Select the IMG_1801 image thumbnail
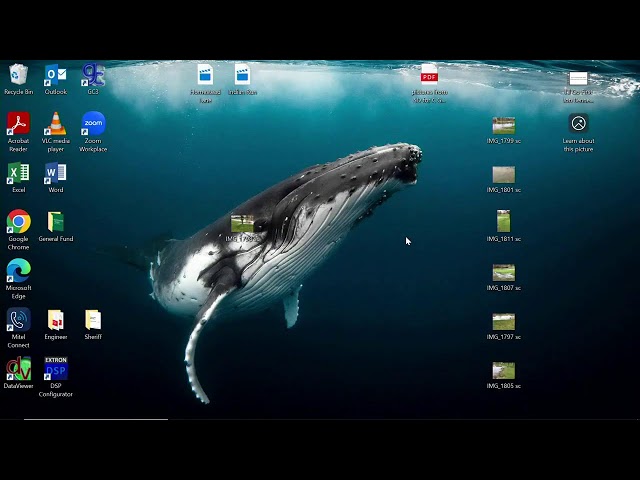The height and width of the screenshot is (480, 640). (504, 175)
